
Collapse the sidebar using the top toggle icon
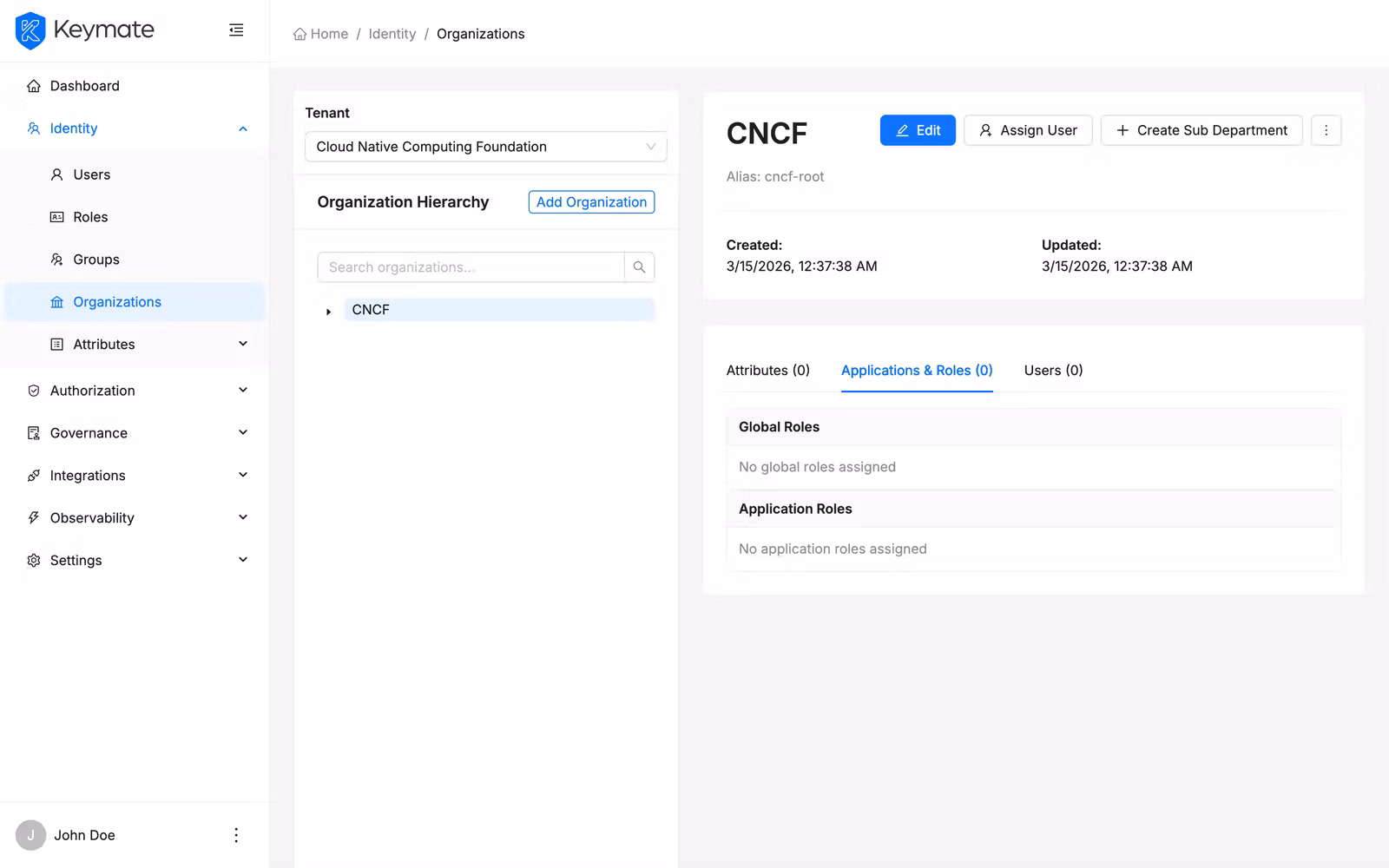(236, 30)
